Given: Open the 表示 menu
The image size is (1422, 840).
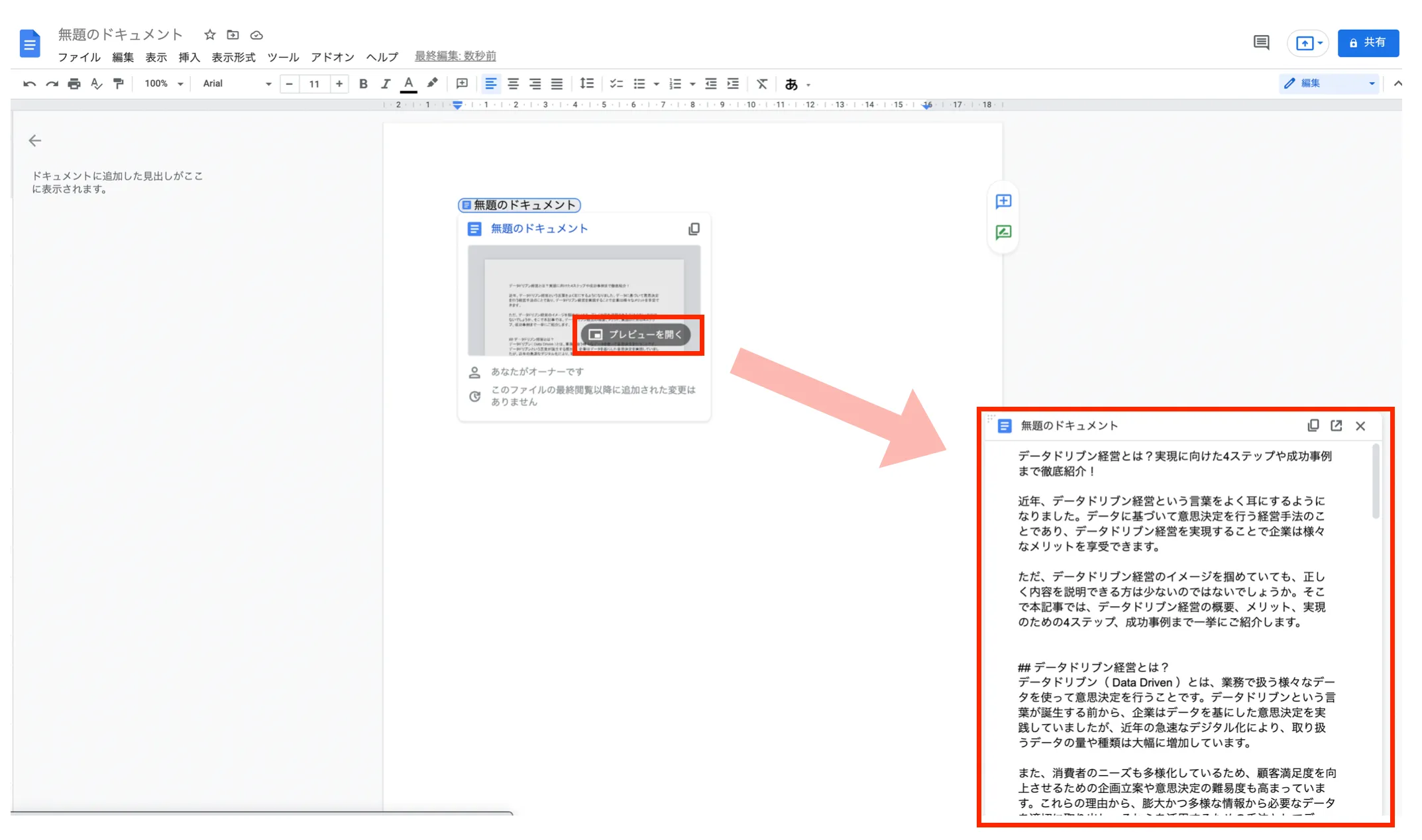Looking at the screenshot, I should [156, 57].
